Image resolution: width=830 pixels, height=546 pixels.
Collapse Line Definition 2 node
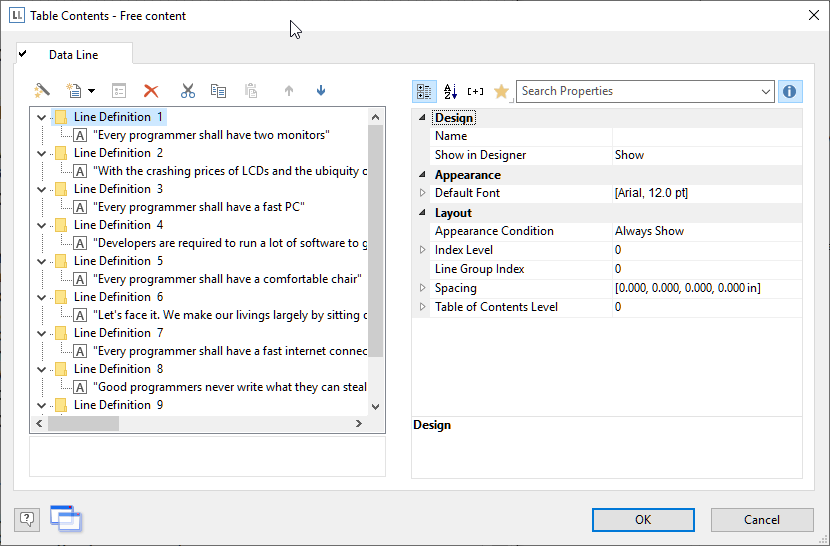point(41,154)
